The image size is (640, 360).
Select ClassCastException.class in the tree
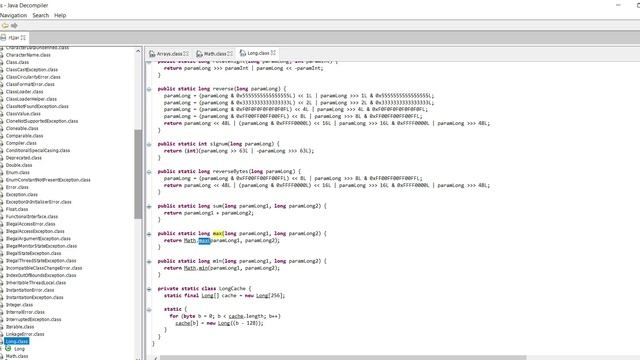click(32, 69)
